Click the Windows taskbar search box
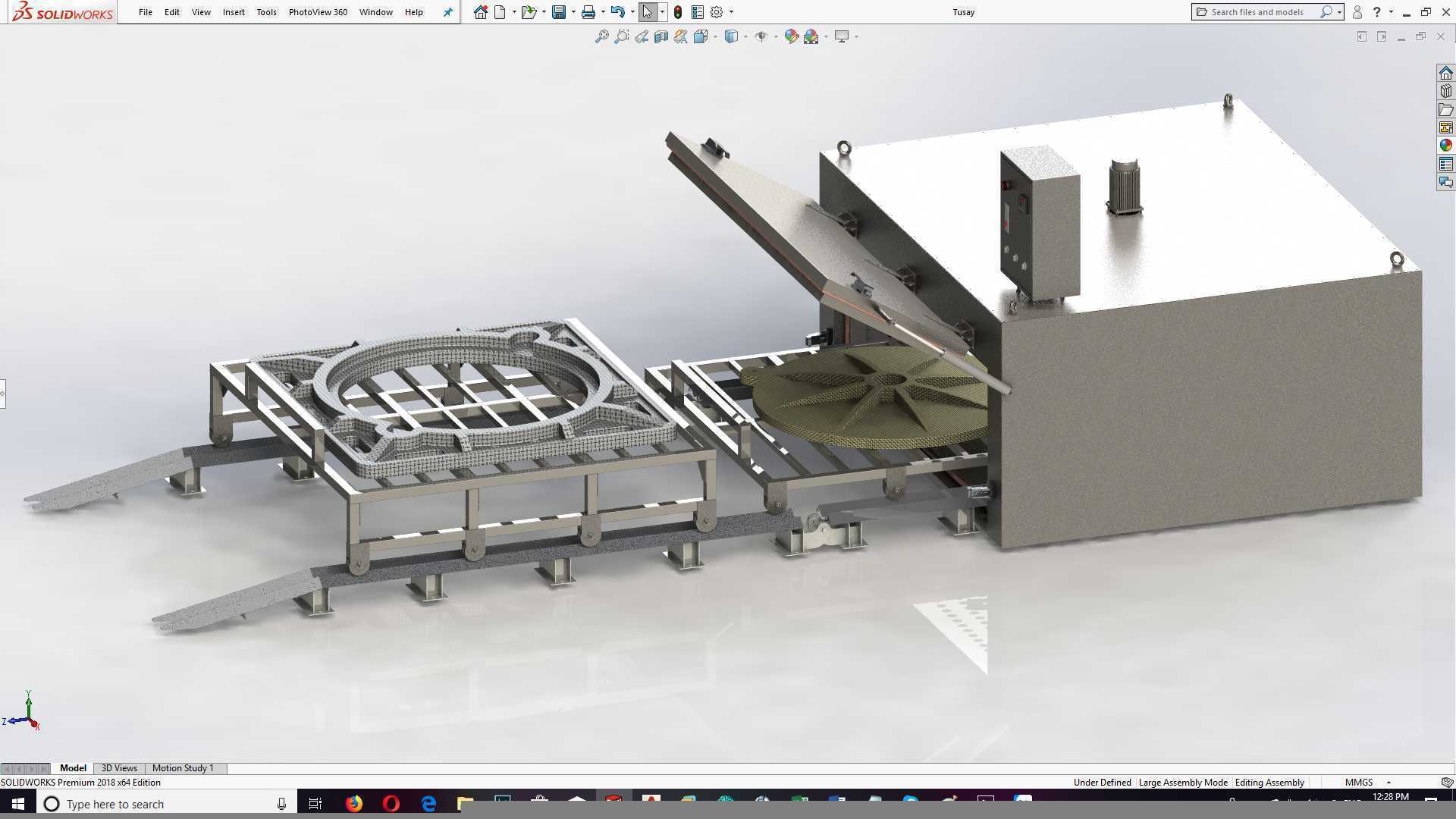1456x819 pixels. 167,804
